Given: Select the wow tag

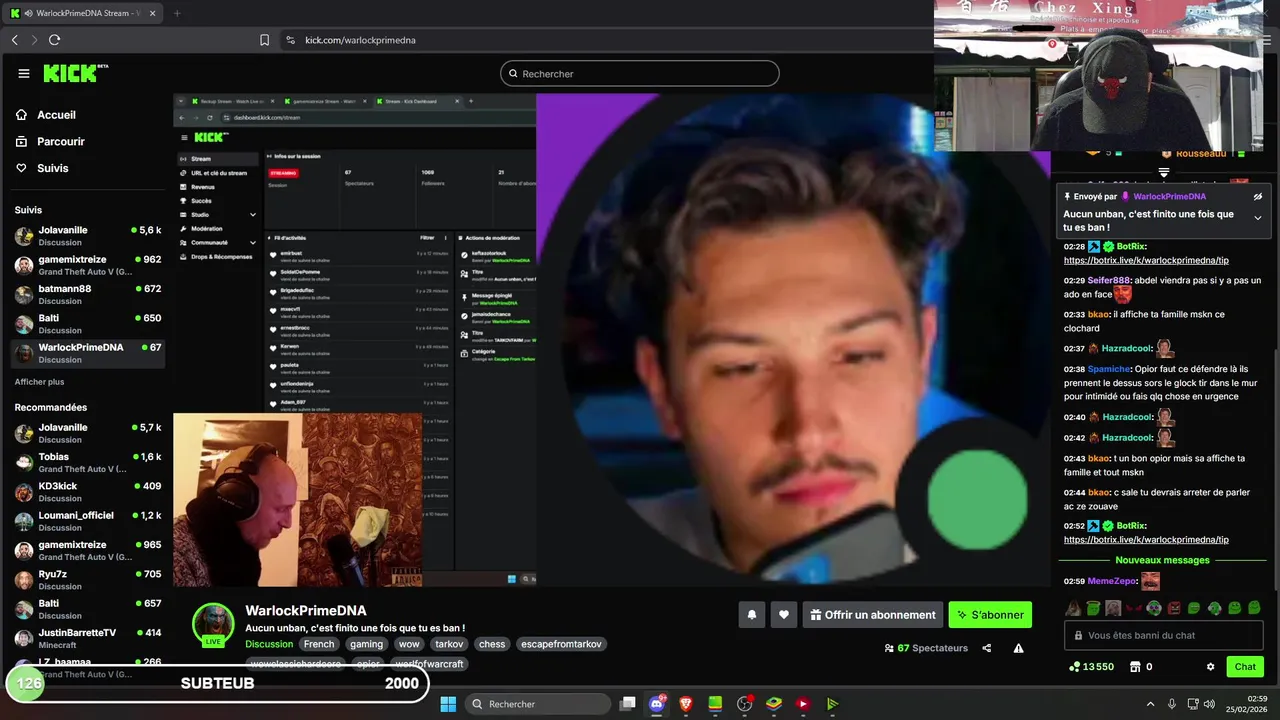Looking at the screenshot, I should click(409, 644).
